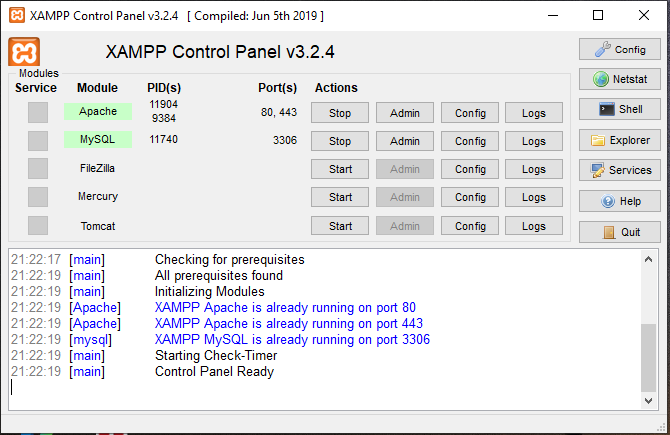Open the FileZilla Config menu
Viewport: 670px width, 435px height.
pos(470,169)
